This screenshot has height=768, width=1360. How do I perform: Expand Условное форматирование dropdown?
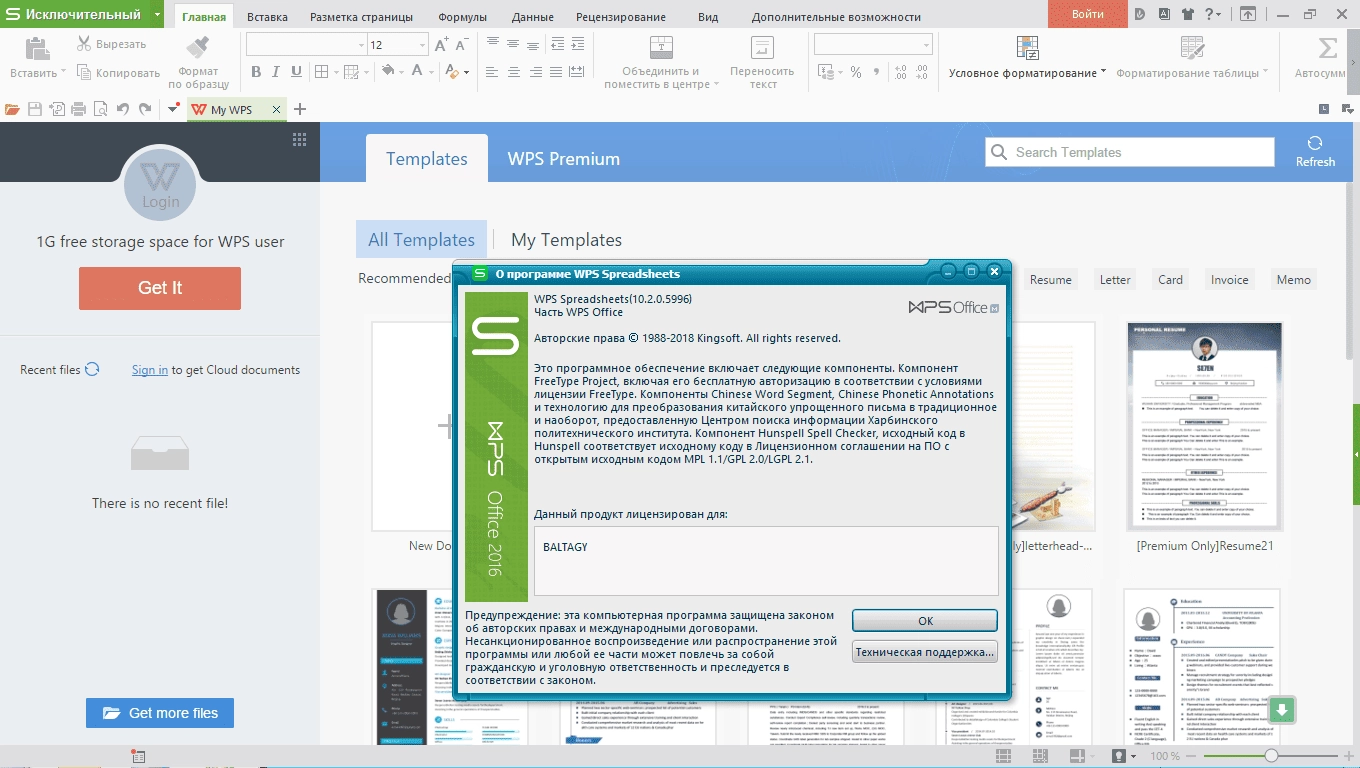pyautogui.click(x=1104, y=72)
